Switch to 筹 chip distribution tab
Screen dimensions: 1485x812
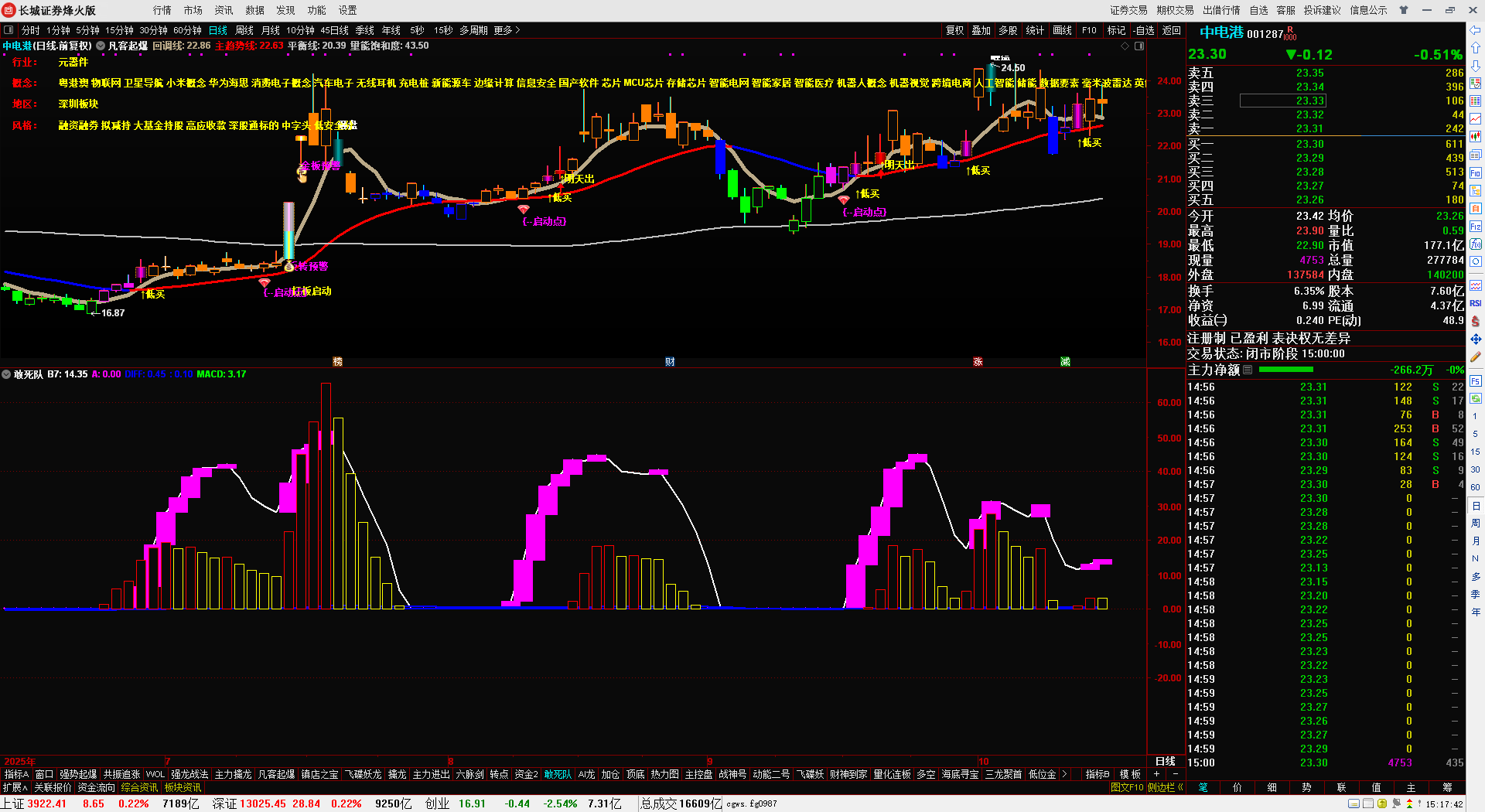(x=1447, y=787)
